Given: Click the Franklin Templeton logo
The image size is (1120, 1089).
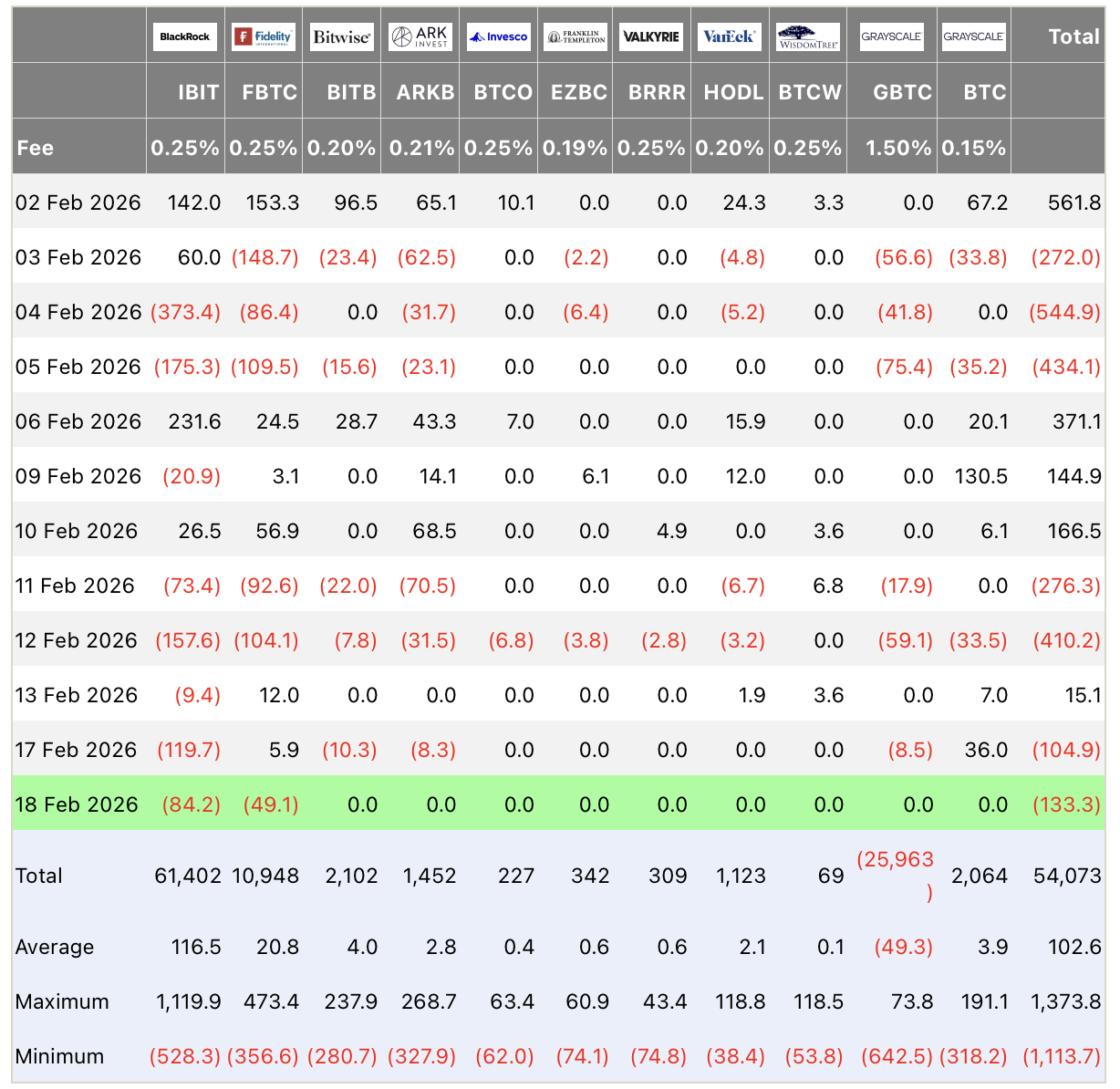Looking at the screenshot, I should click(x=576, y=36).
